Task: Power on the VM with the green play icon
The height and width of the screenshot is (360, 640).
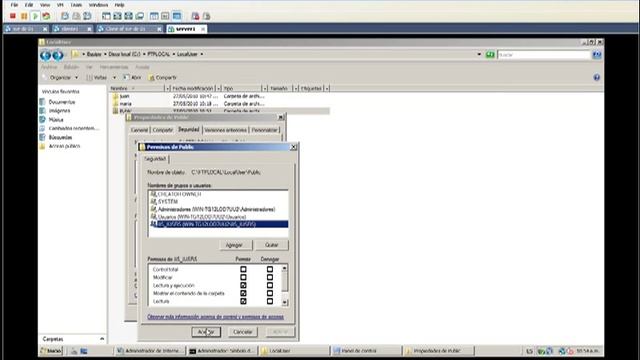Action: point(35,16)
